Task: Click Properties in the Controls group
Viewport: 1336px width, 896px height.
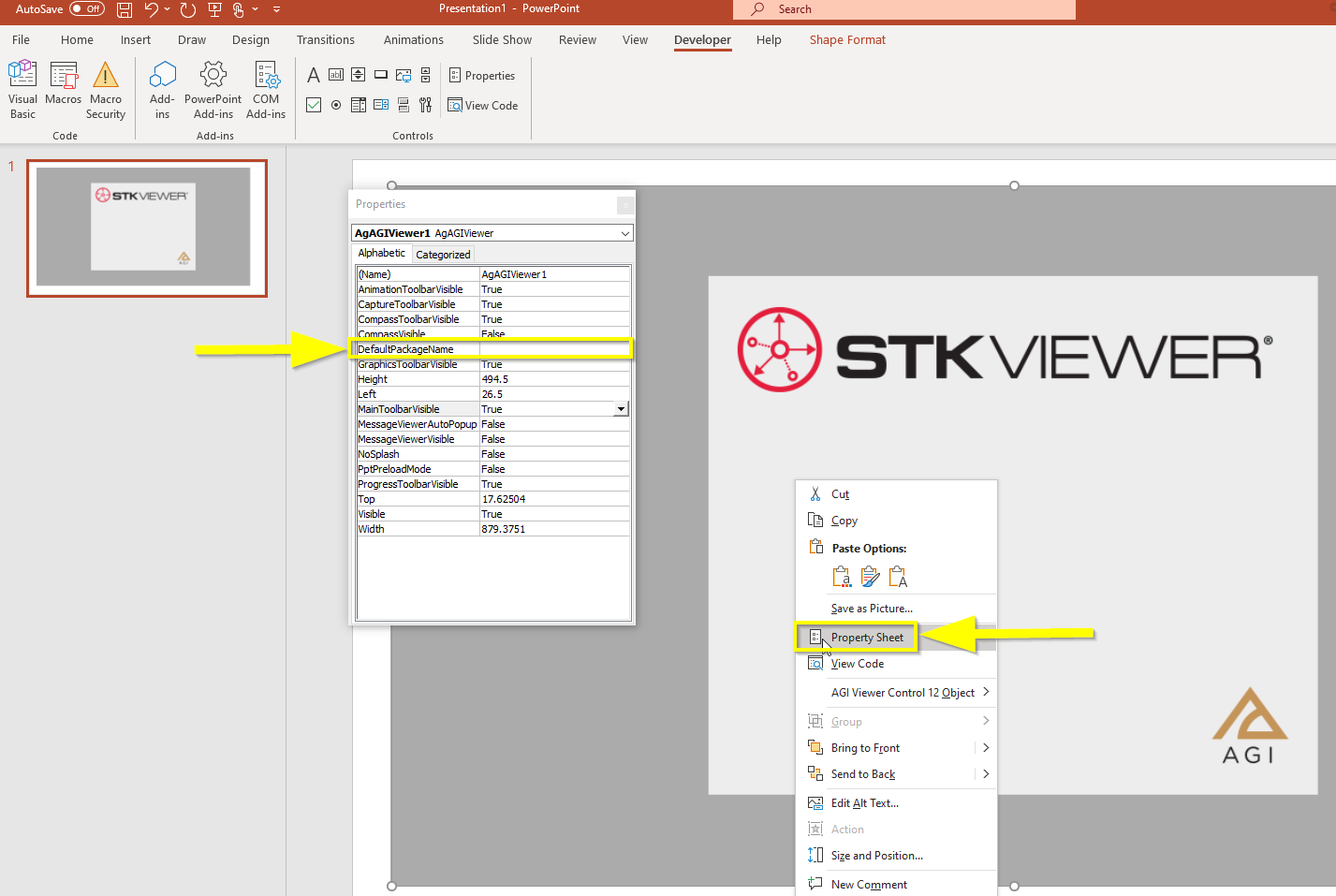Action: coord(482,76)
